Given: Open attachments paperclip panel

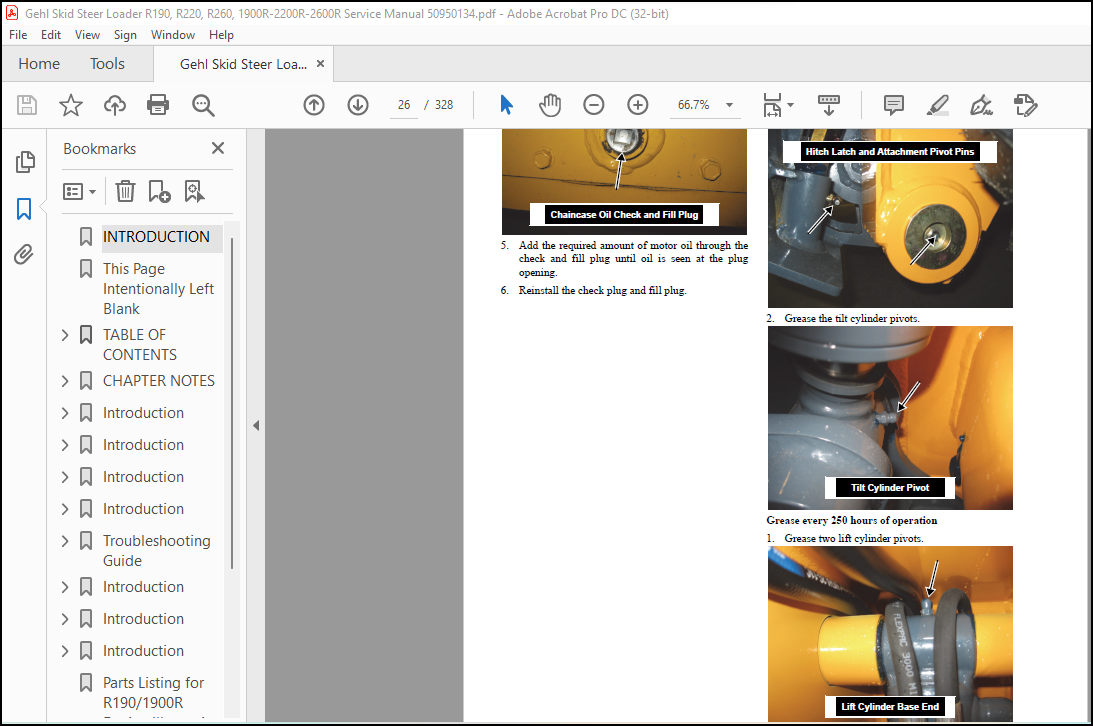Looking at the screenshot, I should 24,254.
